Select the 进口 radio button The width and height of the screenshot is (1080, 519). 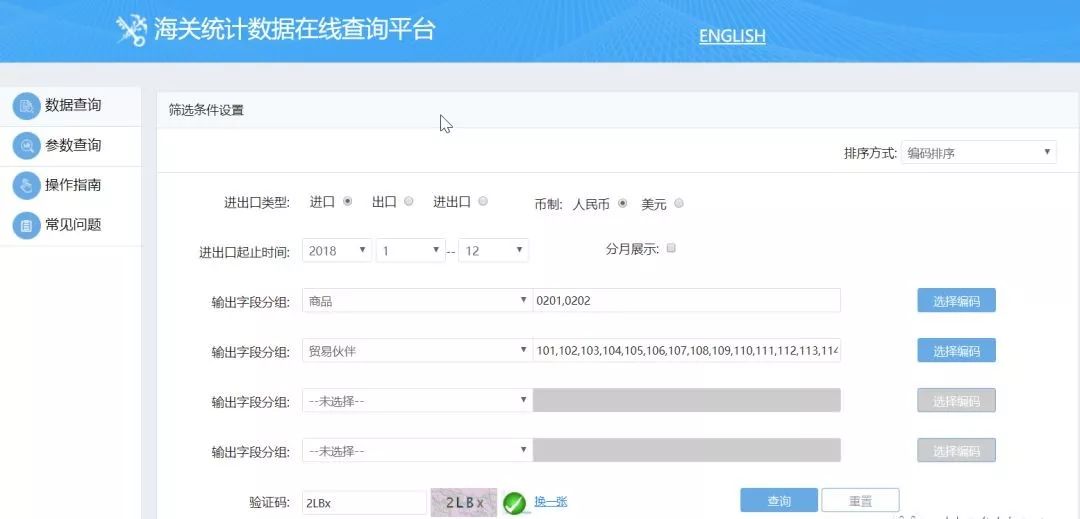click(x=347, y=202)
